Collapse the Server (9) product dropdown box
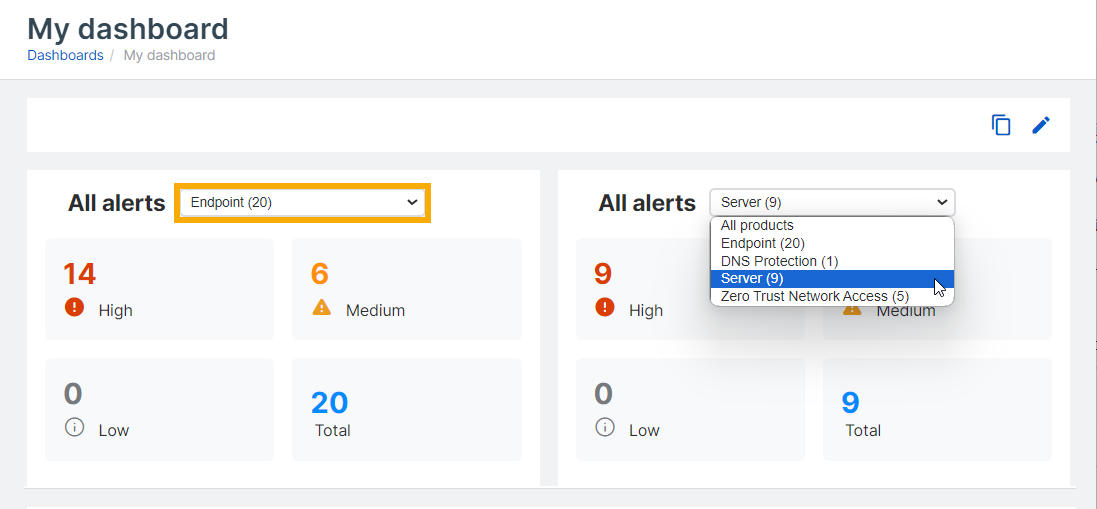 pyautogui.click(x=832, y=202)
